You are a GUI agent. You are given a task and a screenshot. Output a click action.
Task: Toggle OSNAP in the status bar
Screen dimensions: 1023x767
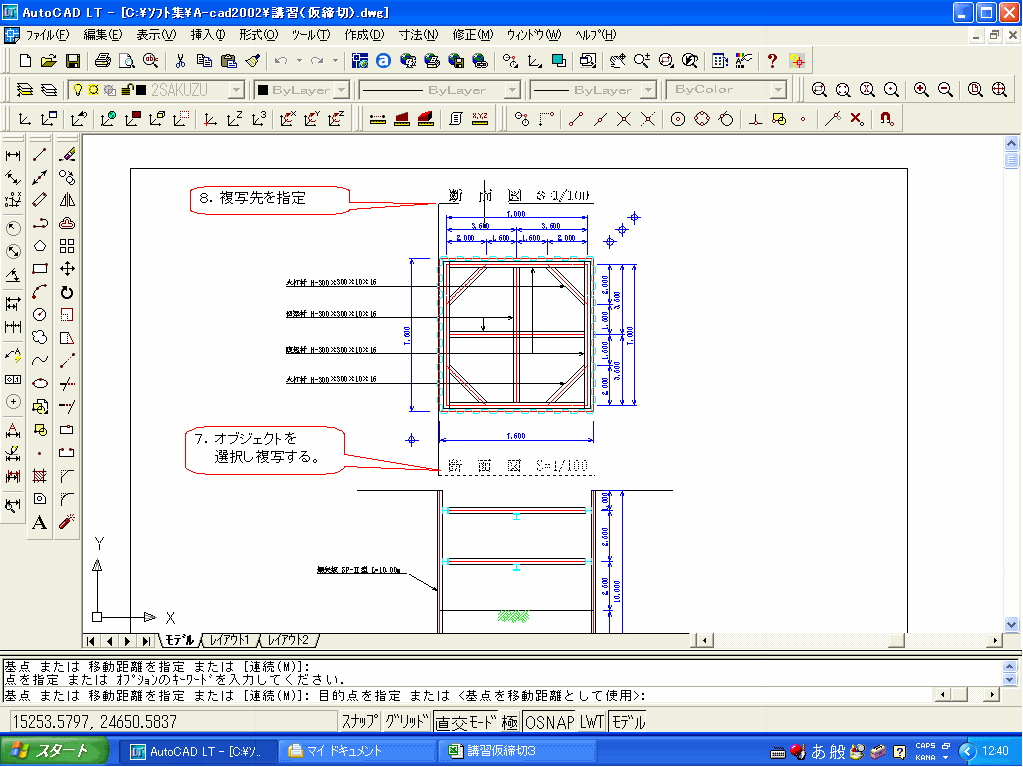(549, 721)
